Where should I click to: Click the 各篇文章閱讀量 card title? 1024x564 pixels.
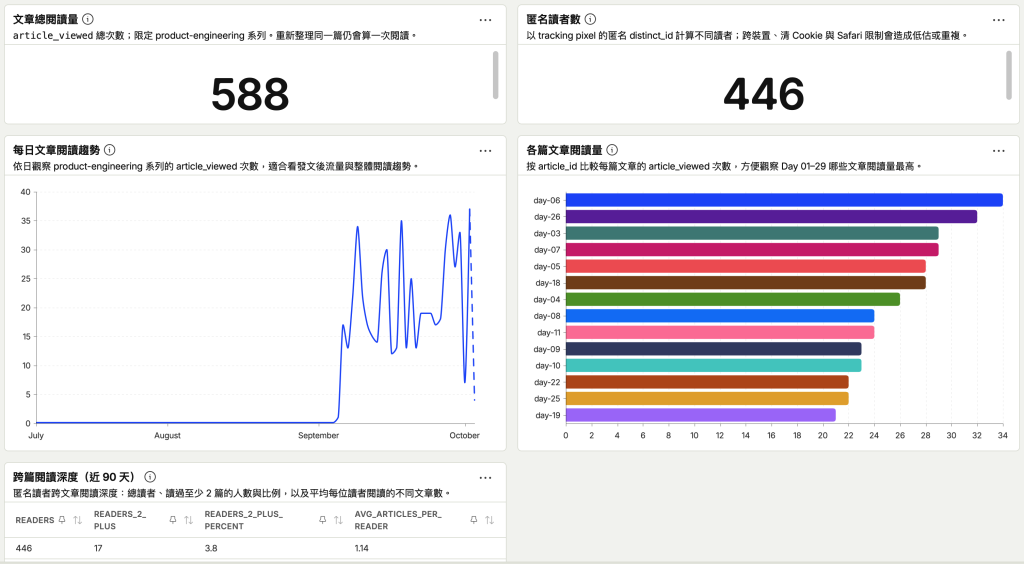[564, 150]
